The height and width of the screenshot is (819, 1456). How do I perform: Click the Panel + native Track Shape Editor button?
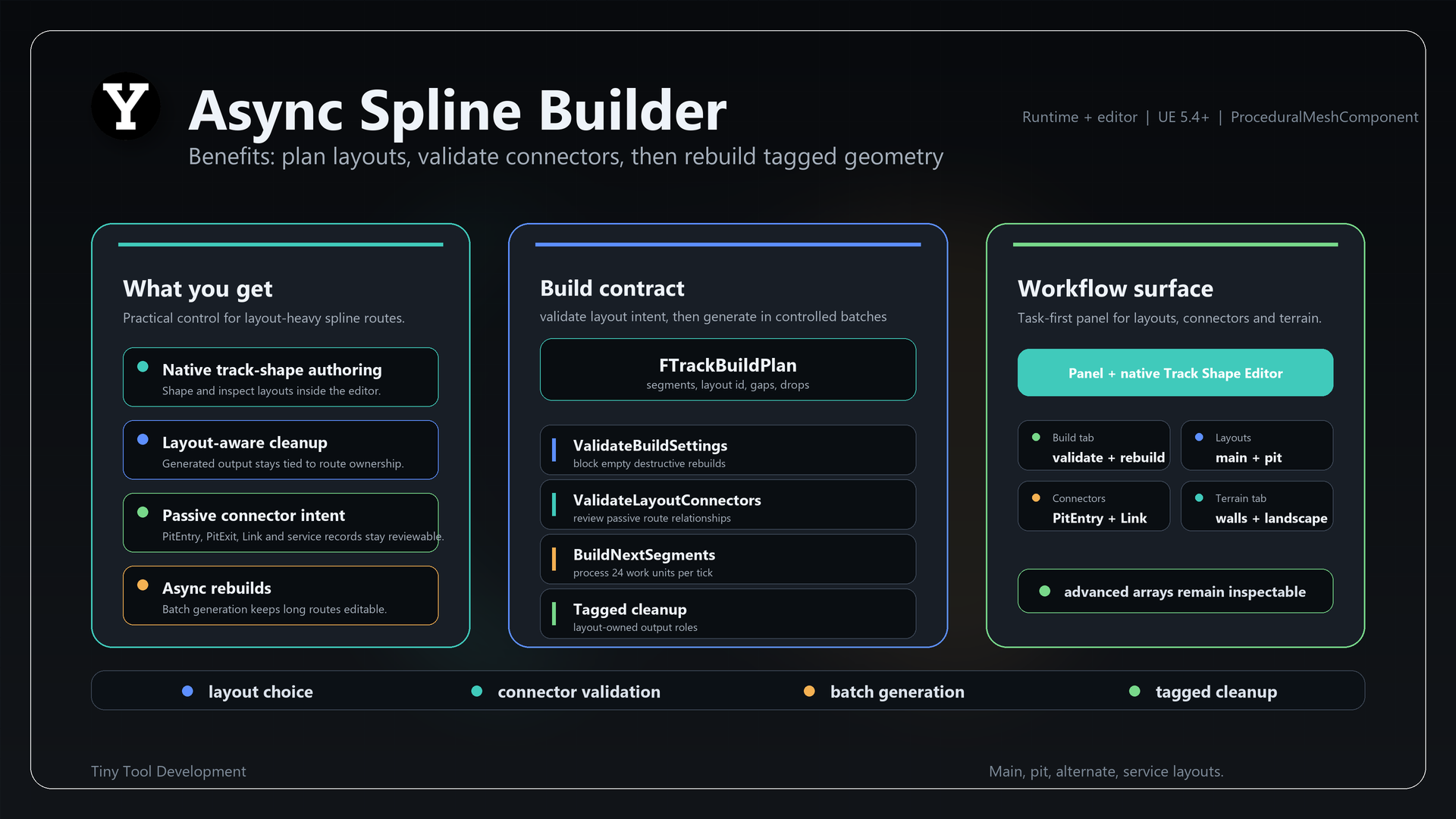click(1175, 372)
